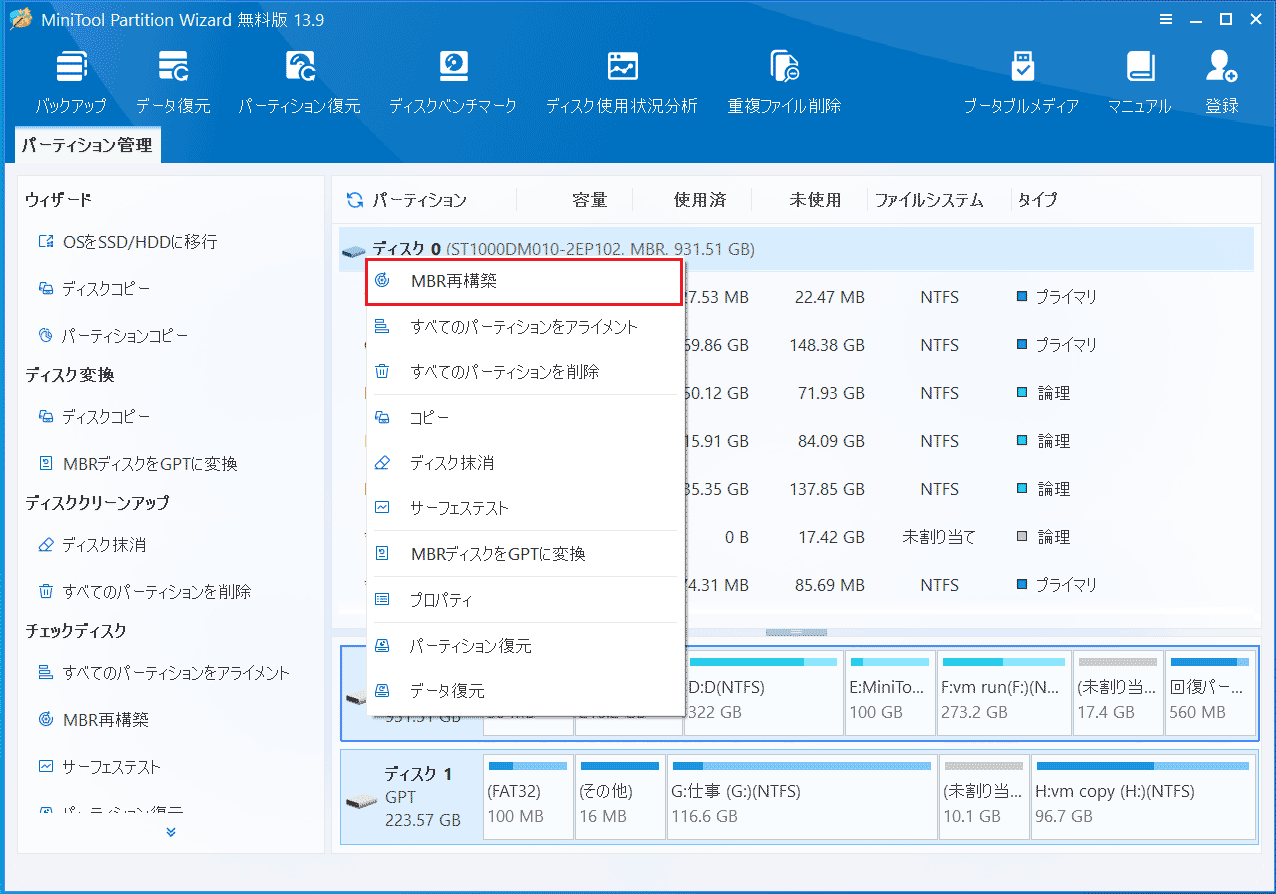Choose サーフェステスト from the context menu

tap(525, 508)
